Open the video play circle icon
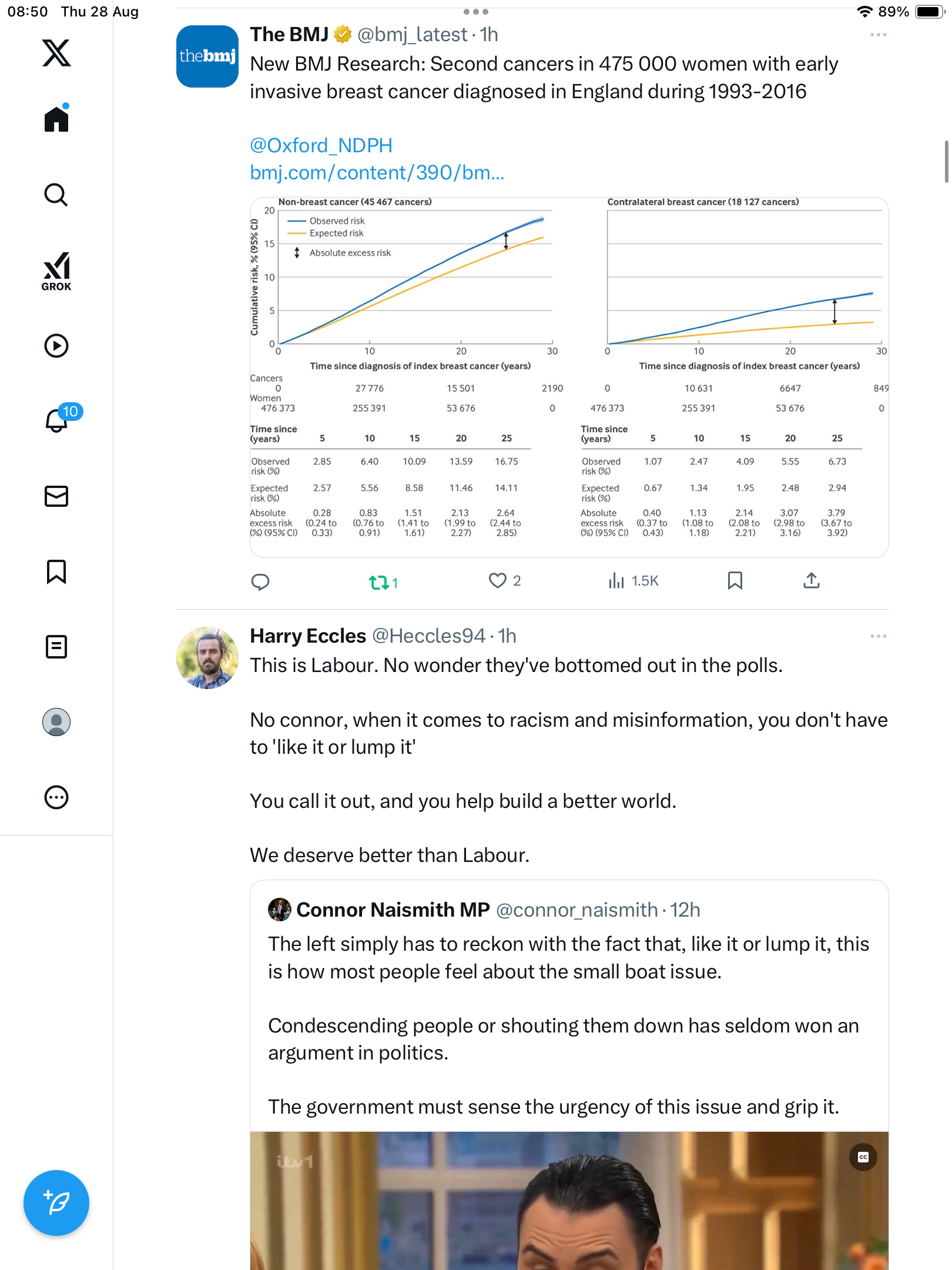 [x=56, y=346]
